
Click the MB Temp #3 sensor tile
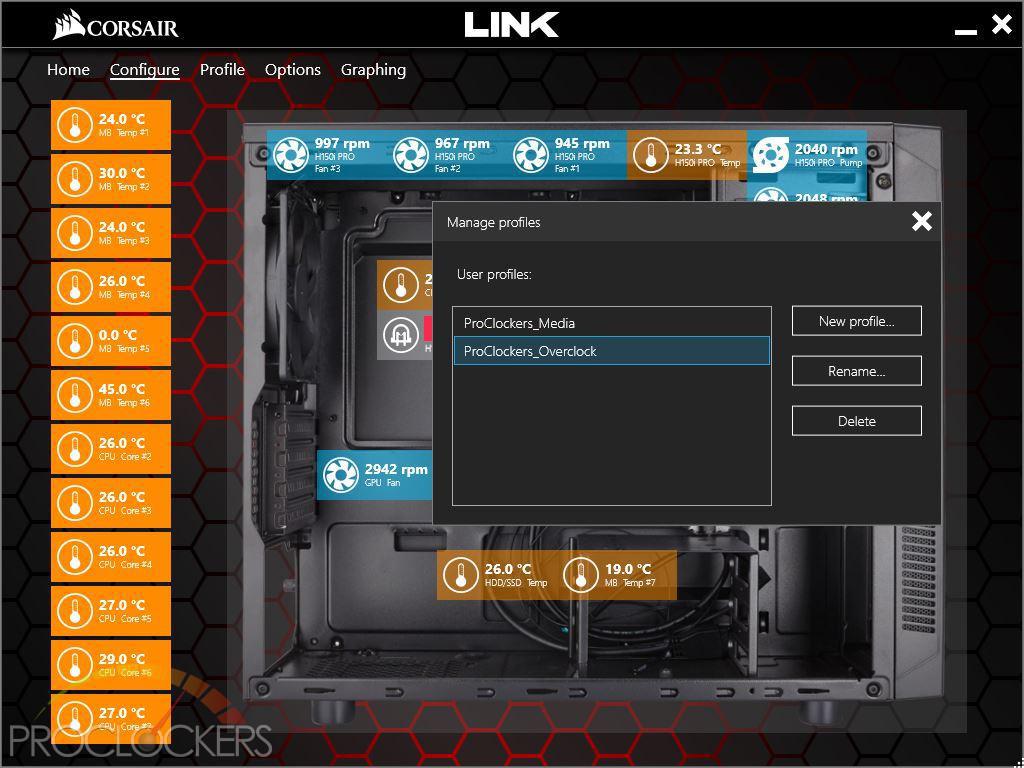tap(111, 233)
